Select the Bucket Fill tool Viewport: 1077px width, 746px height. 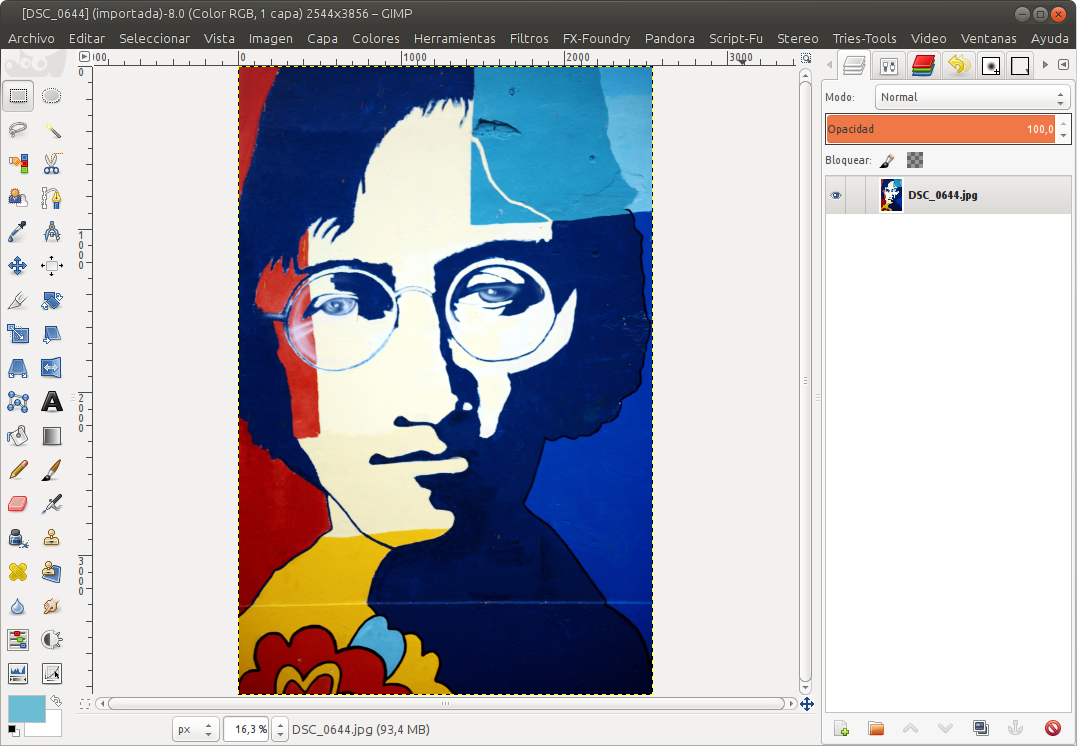(18, 436)
